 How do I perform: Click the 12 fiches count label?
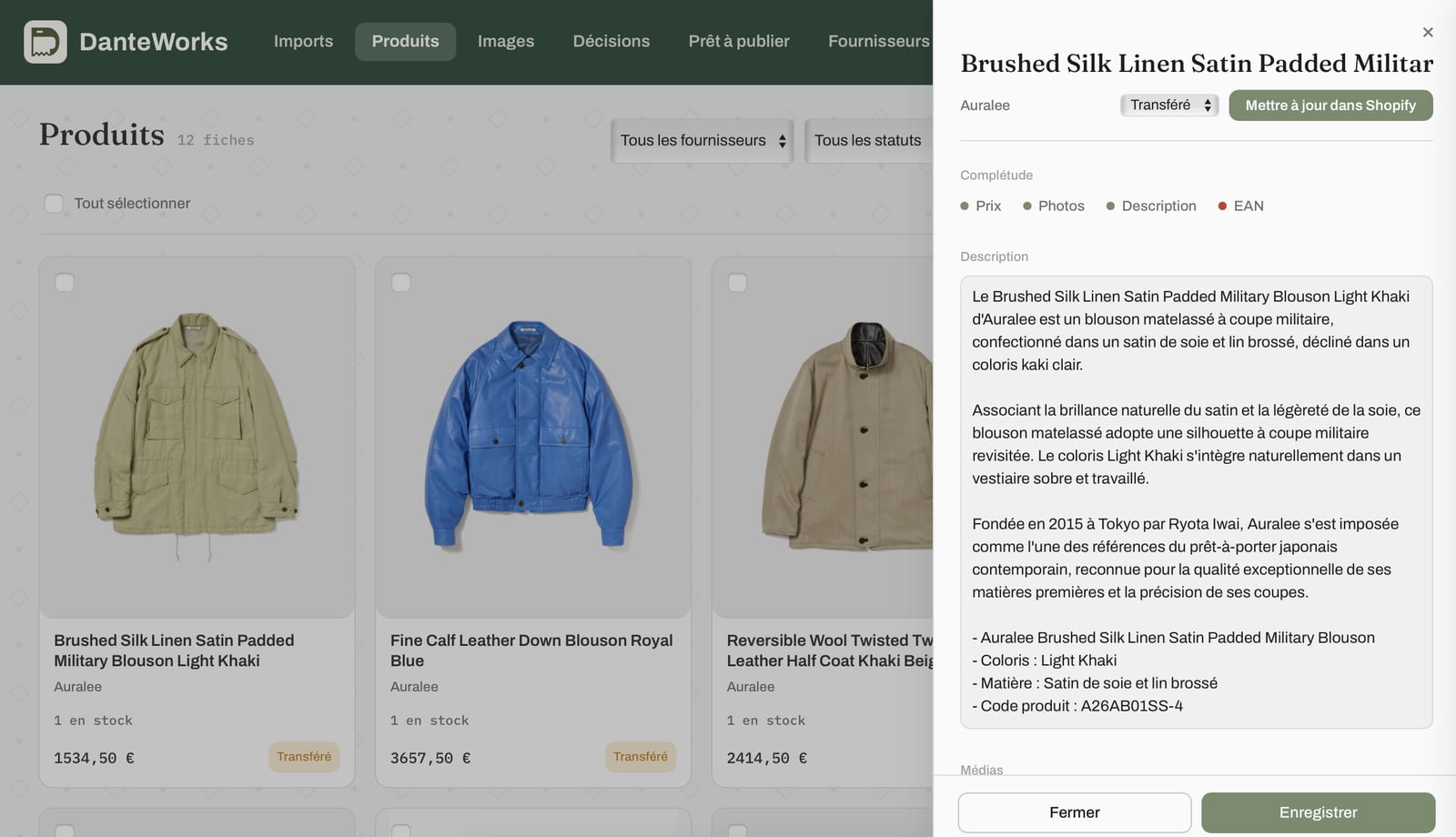tap(216, 140)
